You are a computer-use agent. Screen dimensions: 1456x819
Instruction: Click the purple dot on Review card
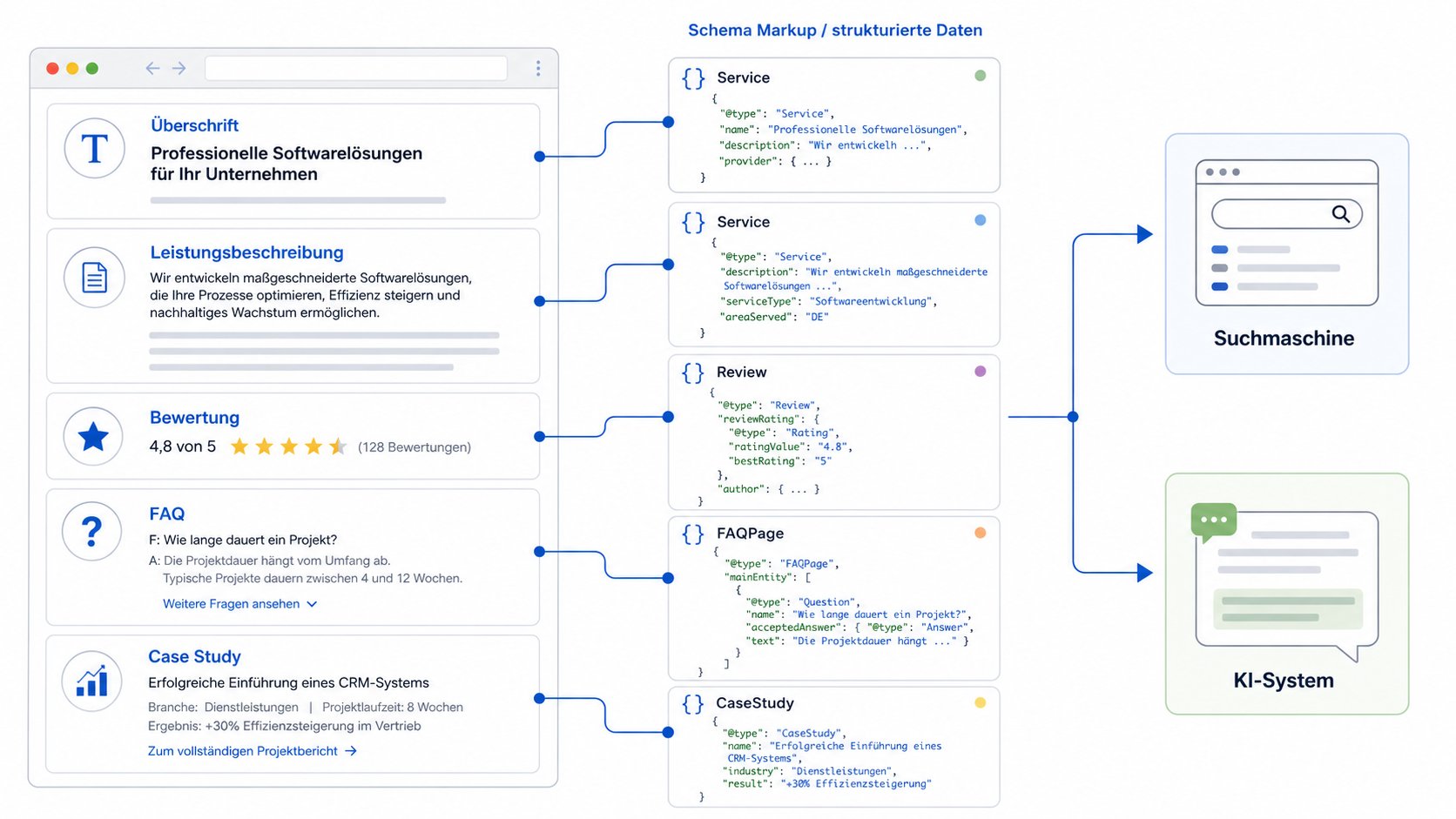pyautogui.click(x=981, y=371)
